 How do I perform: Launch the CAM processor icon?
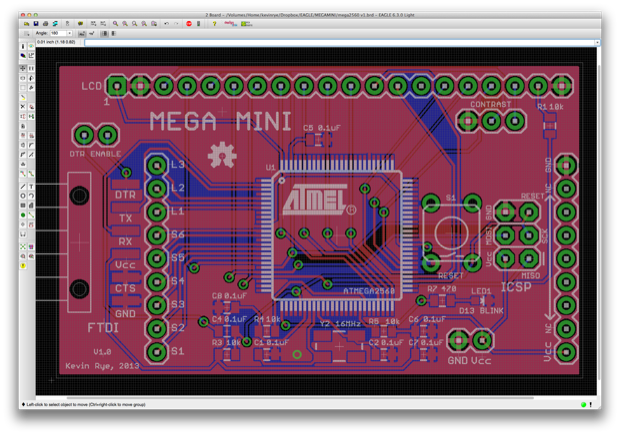[55, 24]
